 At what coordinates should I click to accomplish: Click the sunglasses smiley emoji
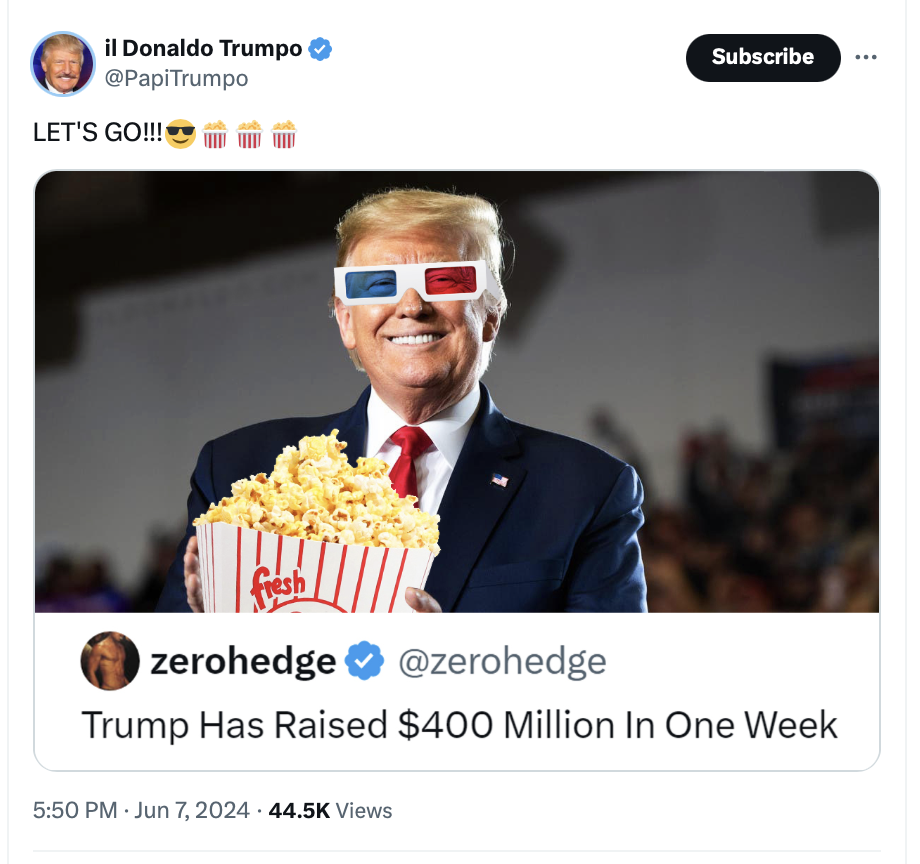(180, 133)
